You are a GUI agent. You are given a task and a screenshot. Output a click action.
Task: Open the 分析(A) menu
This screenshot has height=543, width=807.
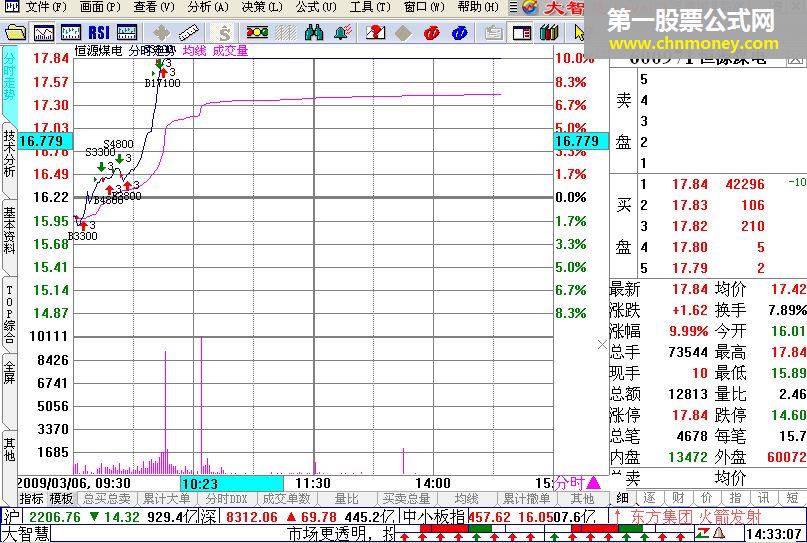(x=208, y=7)
